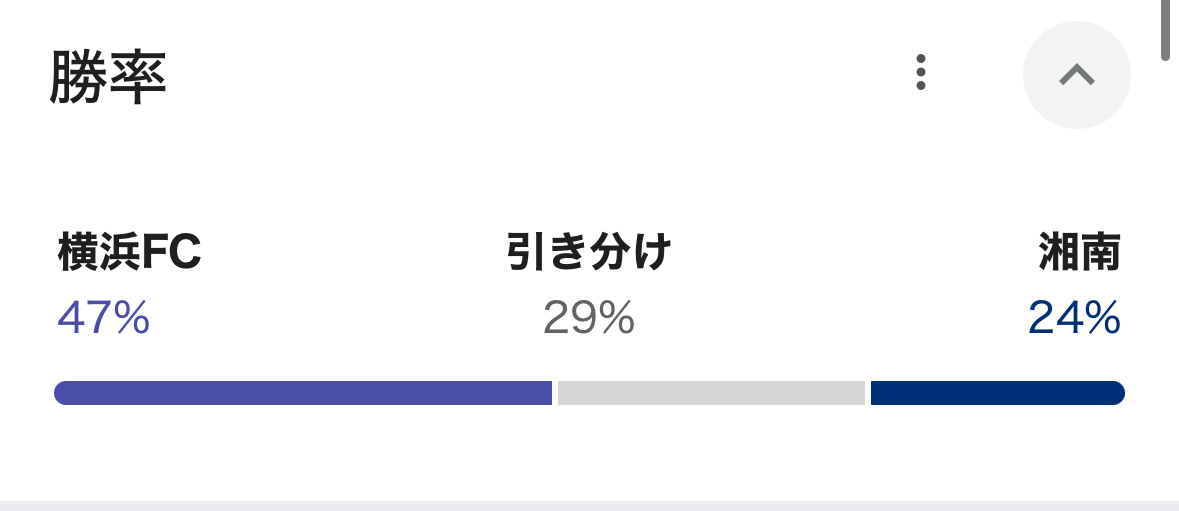Screen dimensions: 1179x511
Task: Select the 横浜FC team label
Action: click(x=130, y=253)
